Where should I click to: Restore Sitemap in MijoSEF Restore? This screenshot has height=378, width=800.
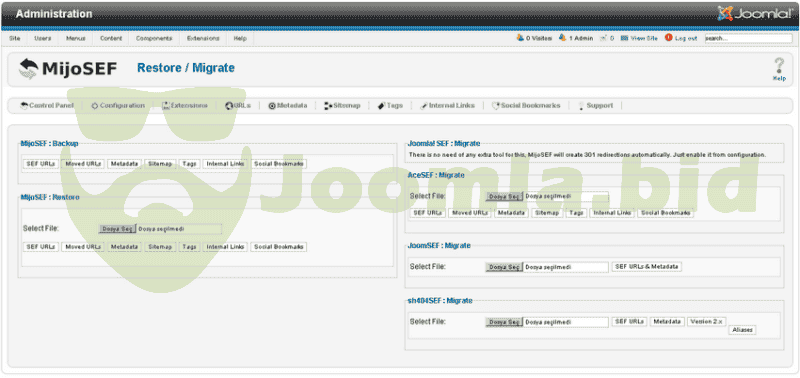click(160, 247)
